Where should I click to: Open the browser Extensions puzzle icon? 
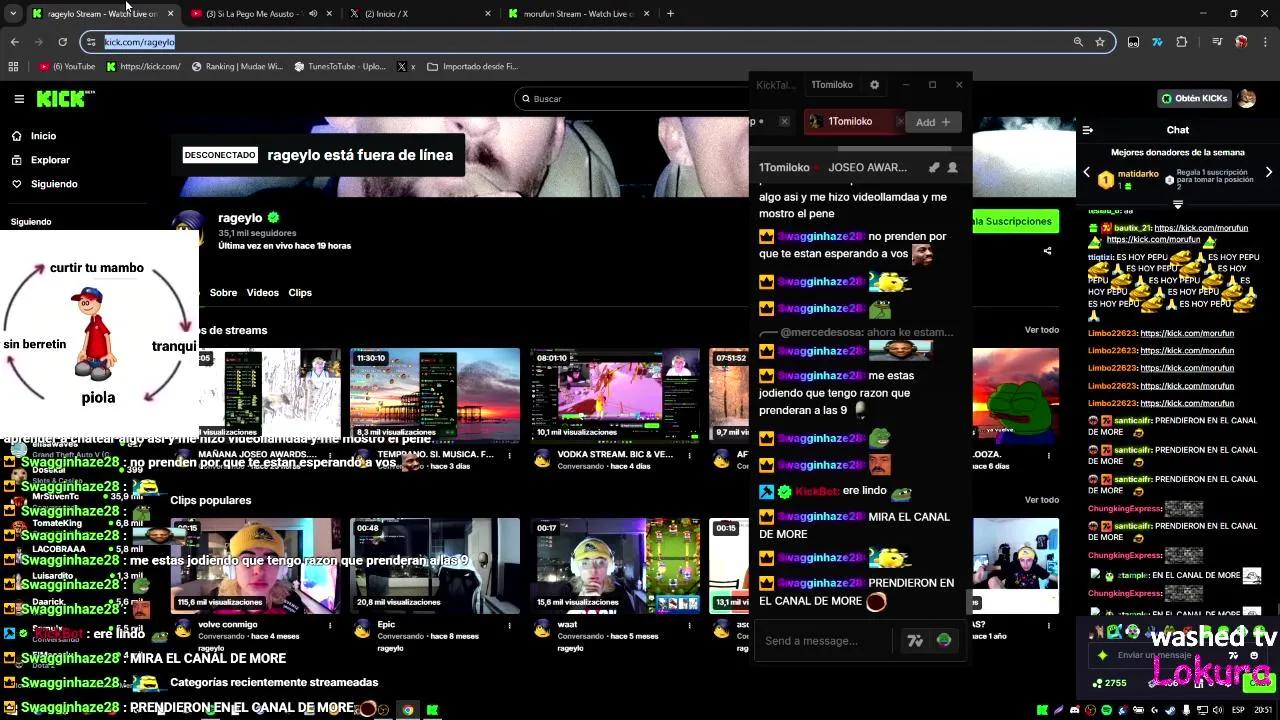1182,42
